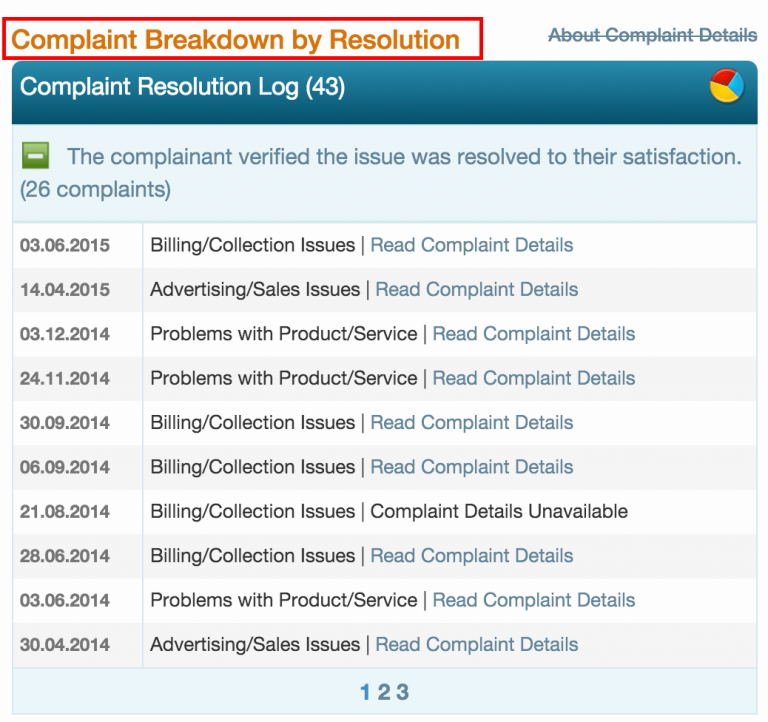
Task: Open complaint details for 14.04.2015 advertising issue
Action: point(476,289)
